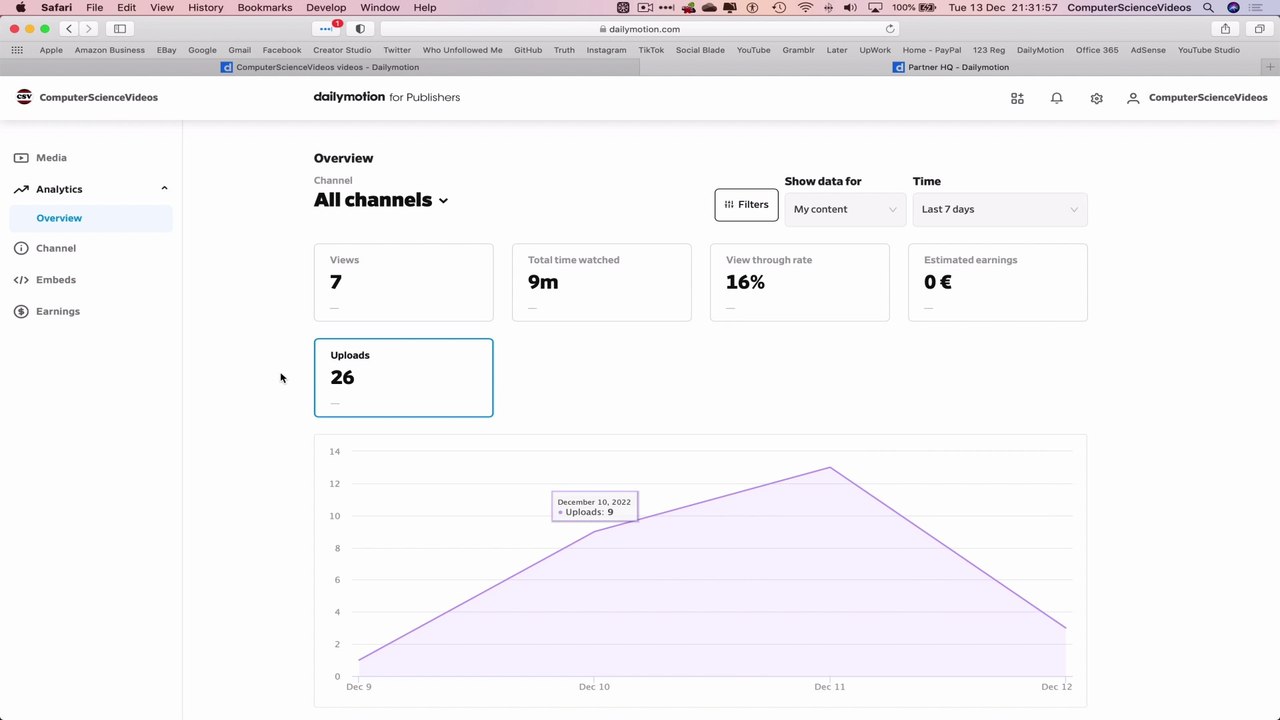Click the Dec 11 peak point on chart
The height and width of the screenshot is (720, 1280).
tap(829, 468)
